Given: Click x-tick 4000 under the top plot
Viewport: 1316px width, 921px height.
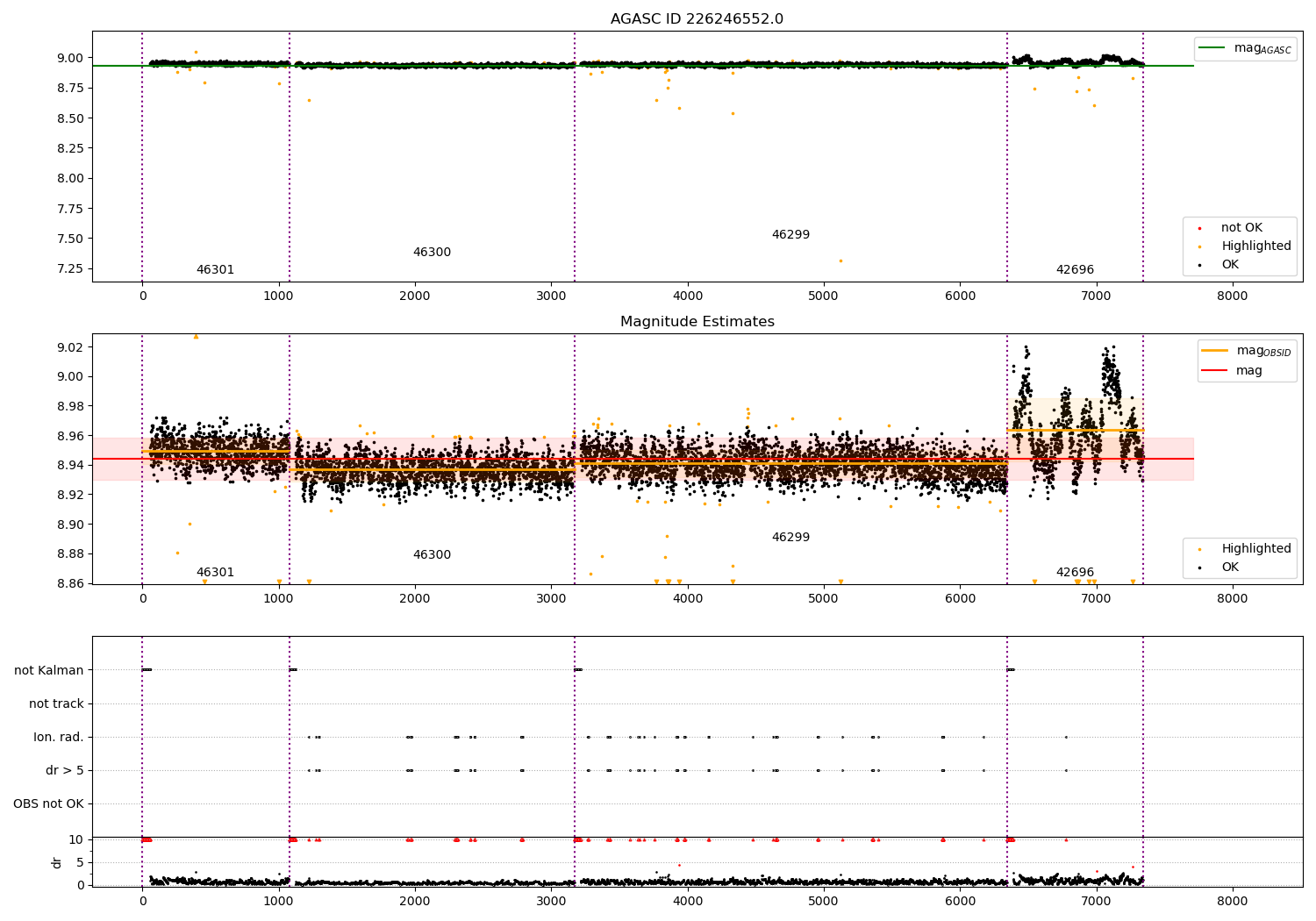Looking at the screenshot, I should point(687,296).
